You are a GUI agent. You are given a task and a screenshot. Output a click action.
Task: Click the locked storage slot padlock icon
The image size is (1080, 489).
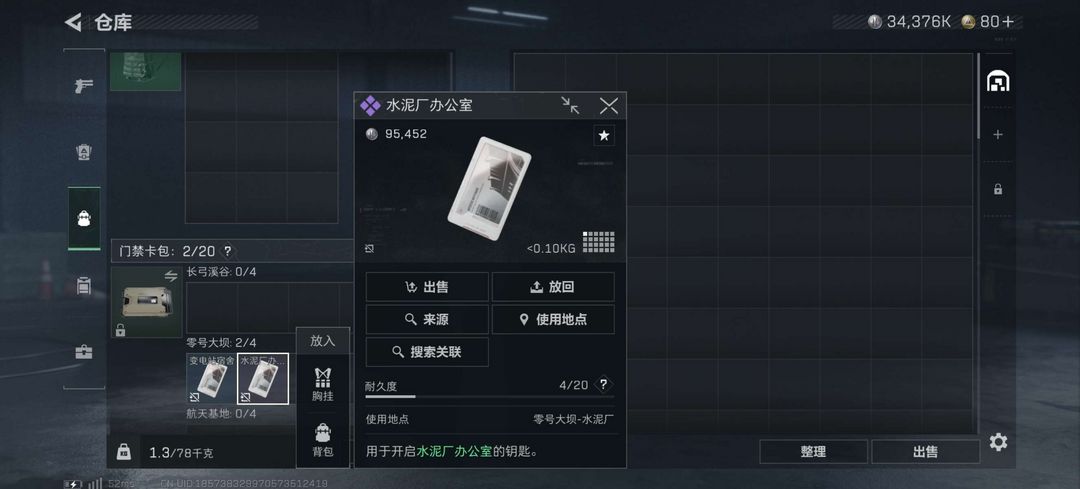click(998, 189)
